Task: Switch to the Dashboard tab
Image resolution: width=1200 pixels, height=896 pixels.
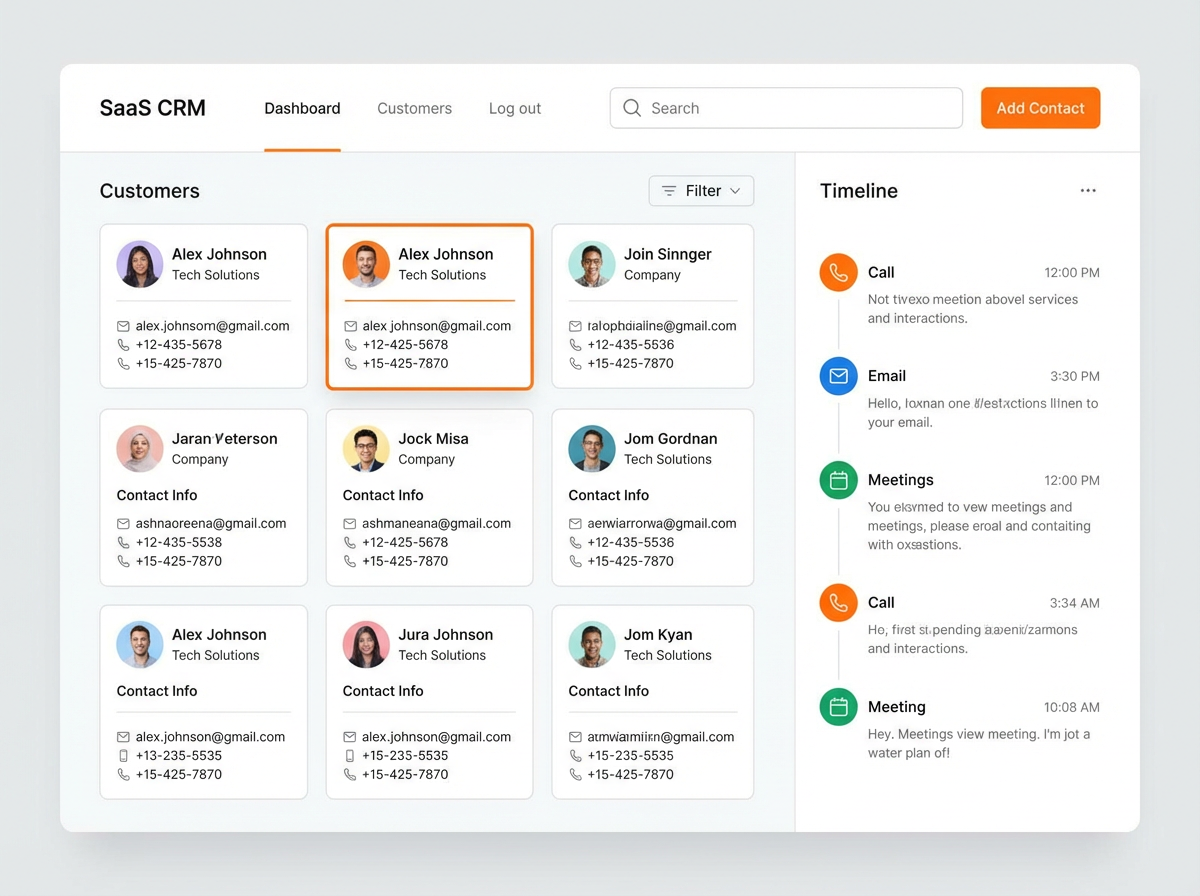Action: (x=302, y=108)
